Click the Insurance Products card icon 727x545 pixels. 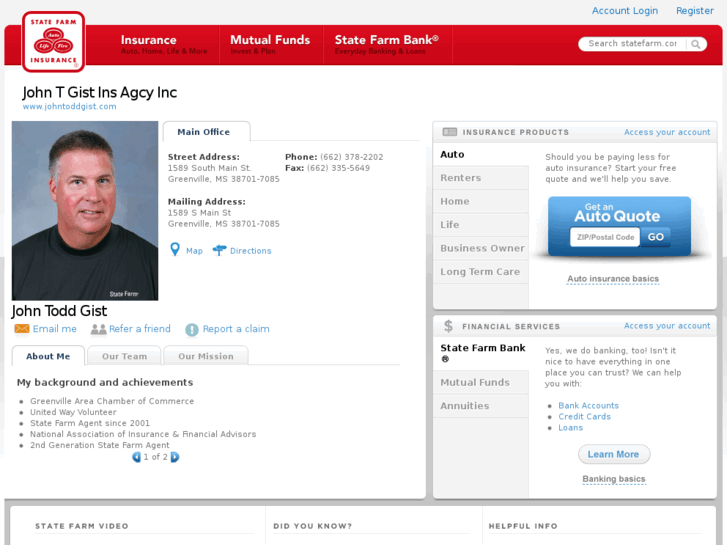(450, 132)
